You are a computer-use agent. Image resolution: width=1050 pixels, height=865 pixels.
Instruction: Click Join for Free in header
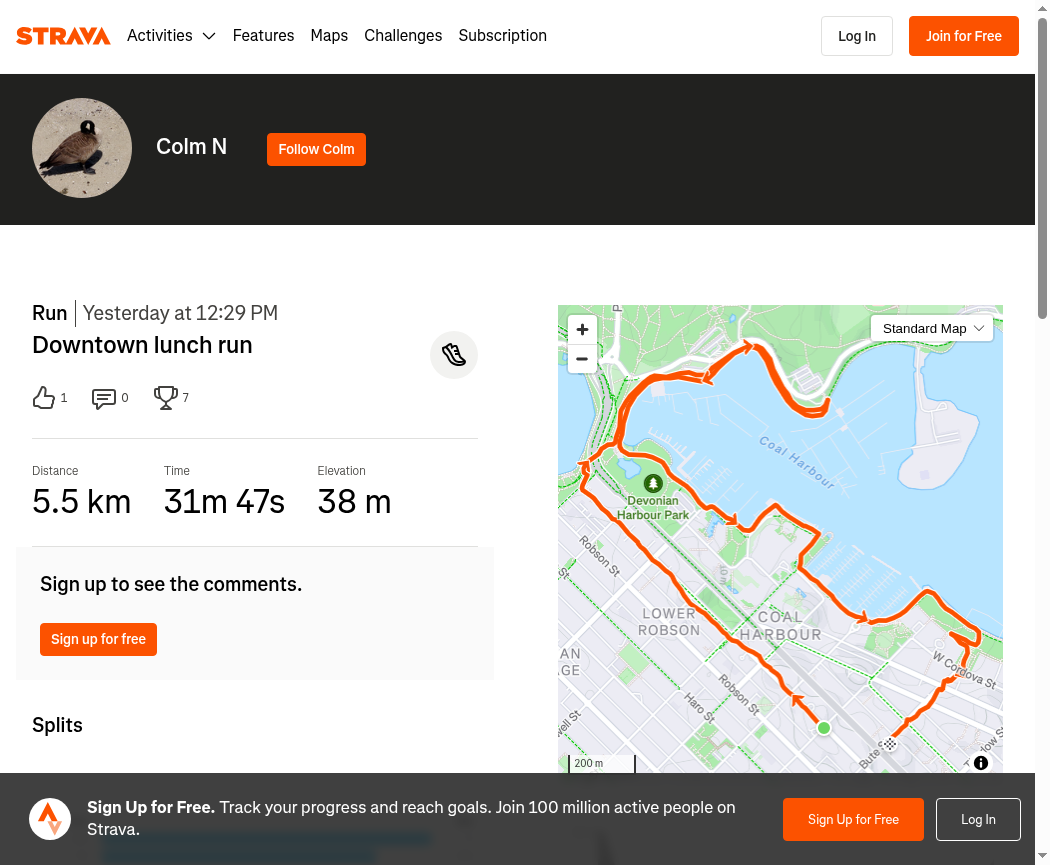(x=964, y=36)
